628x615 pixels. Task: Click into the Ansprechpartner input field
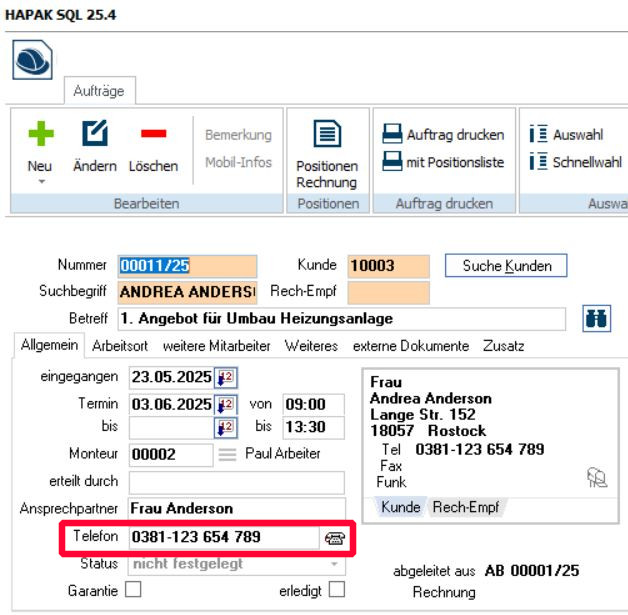click(x=236, y=509)
